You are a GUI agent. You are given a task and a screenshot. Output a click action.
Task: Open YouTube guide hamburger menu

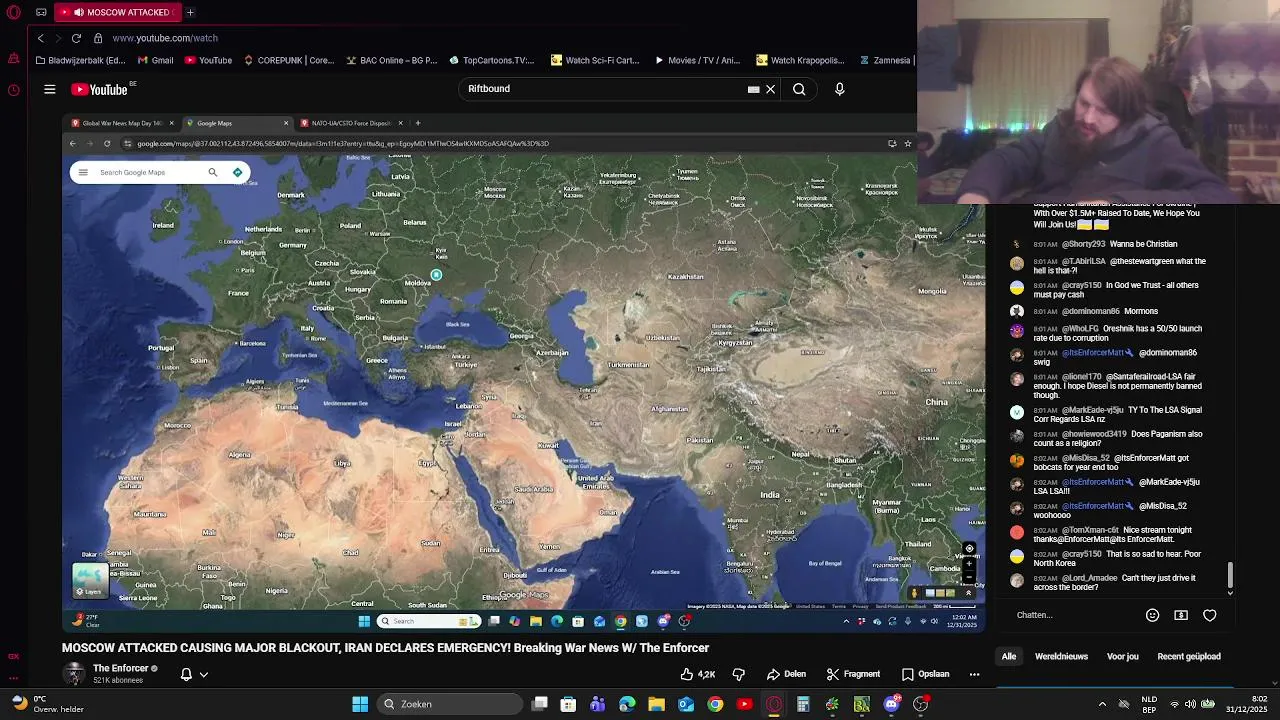pyautogui.click(x=49, y=89)
